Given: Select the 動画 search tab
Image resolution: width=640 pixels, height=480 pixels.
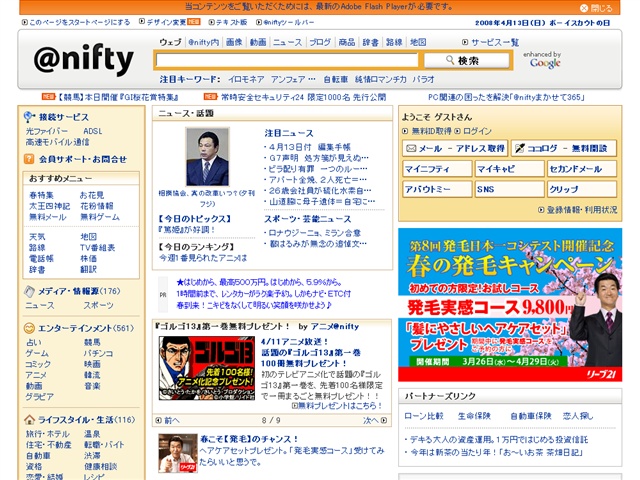Looking at the screenshot, I should [x=258, y=42].
